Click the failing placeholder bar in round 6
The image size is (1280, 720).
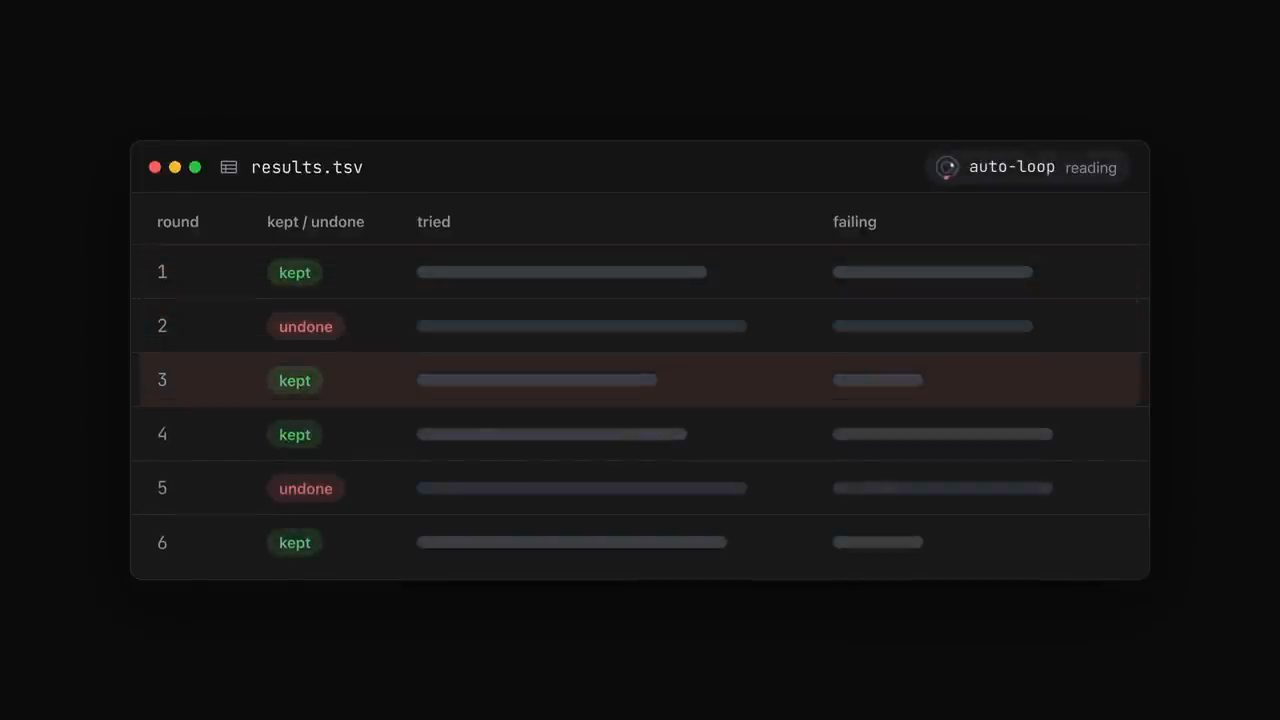(878, 542)
